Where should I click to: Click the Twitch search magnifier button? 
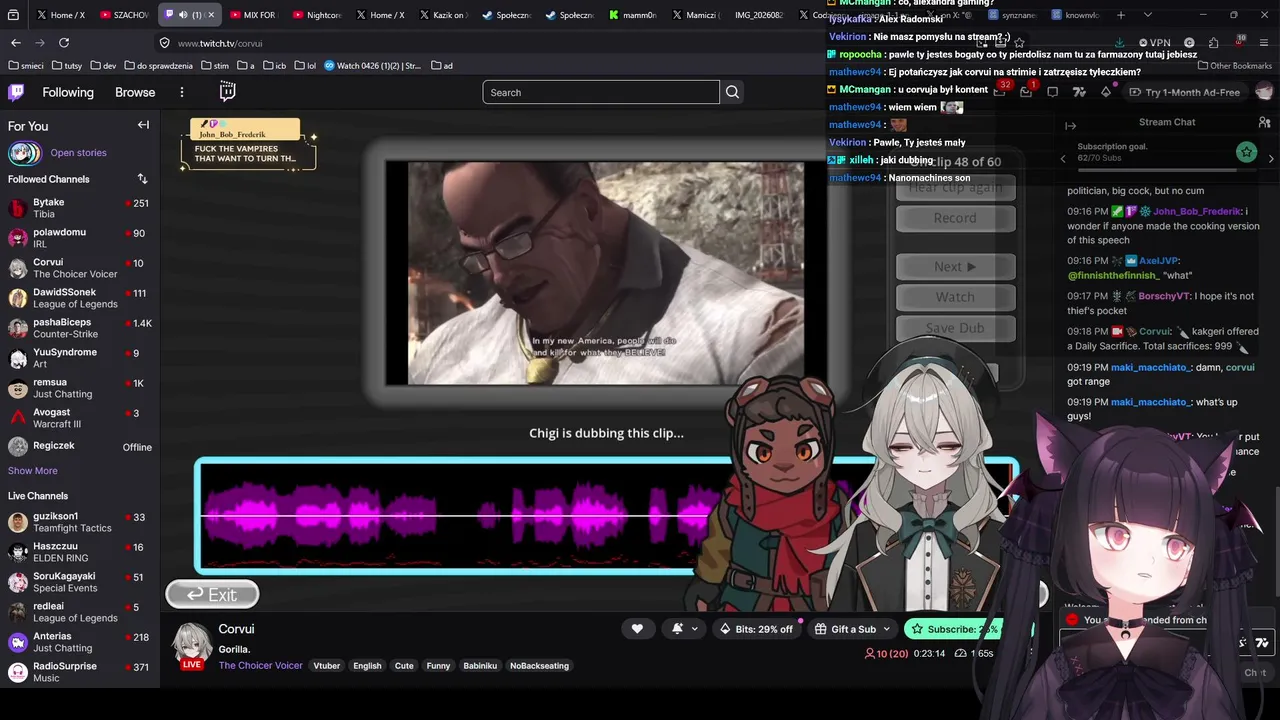click(x=732, y=92)
